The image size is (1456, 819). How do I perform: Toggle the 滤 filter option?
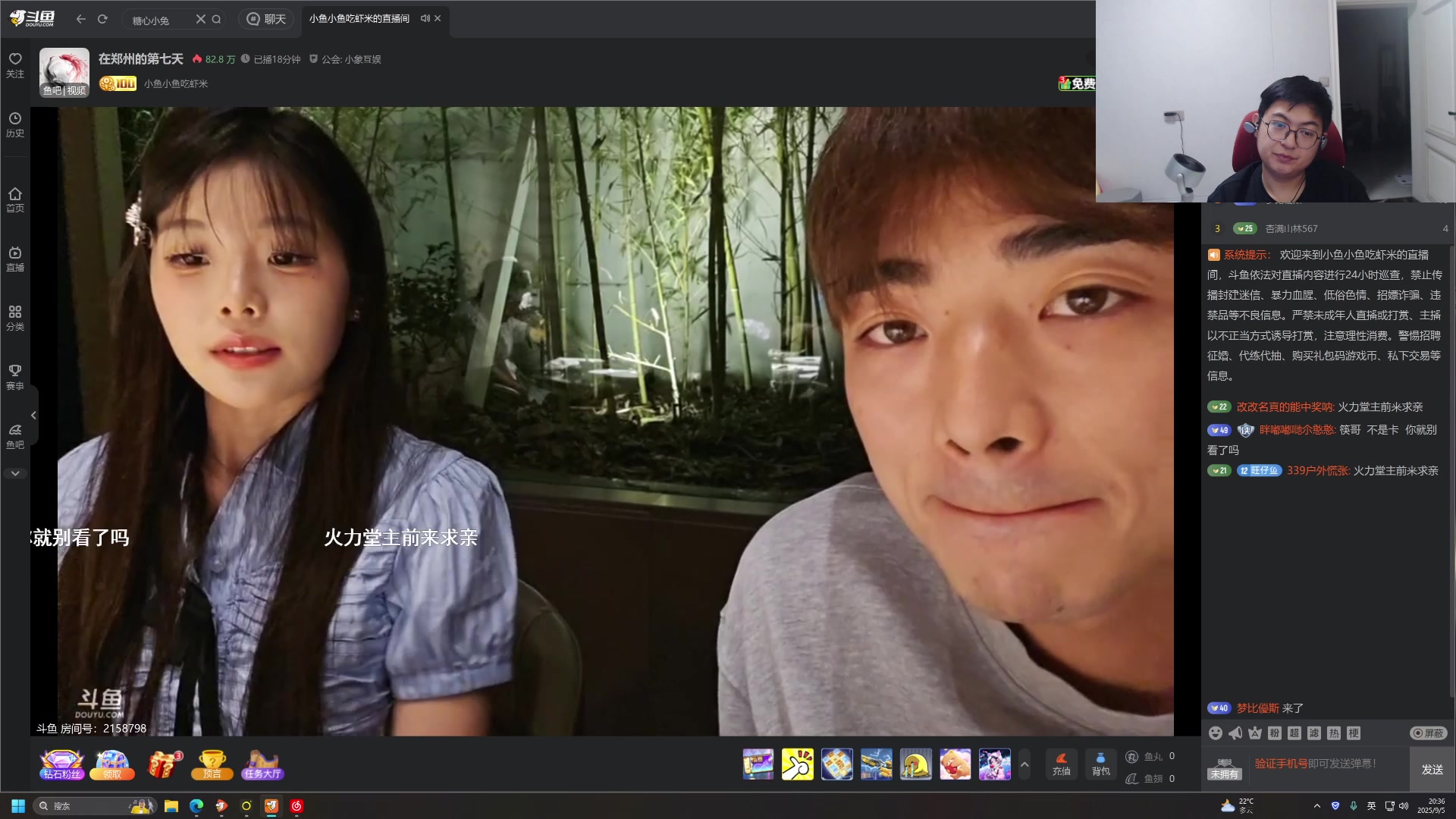tap(1314, 733)
